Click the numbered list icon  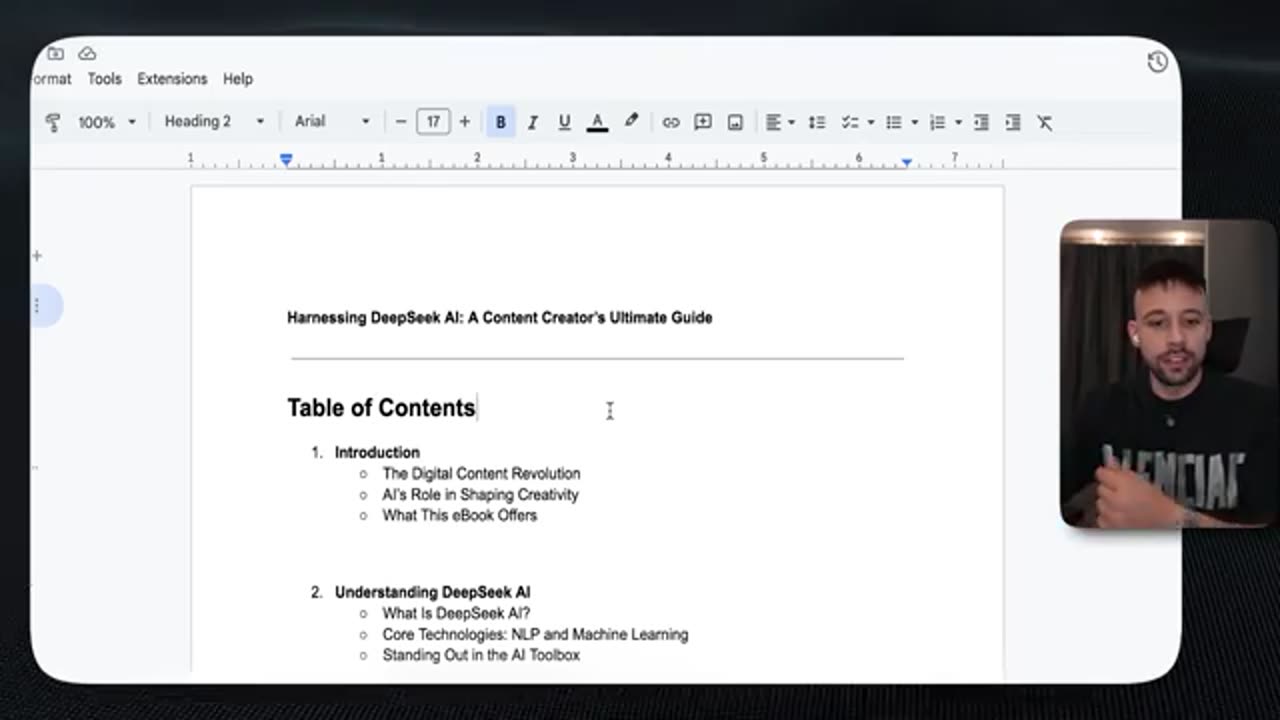coord(937,122)
